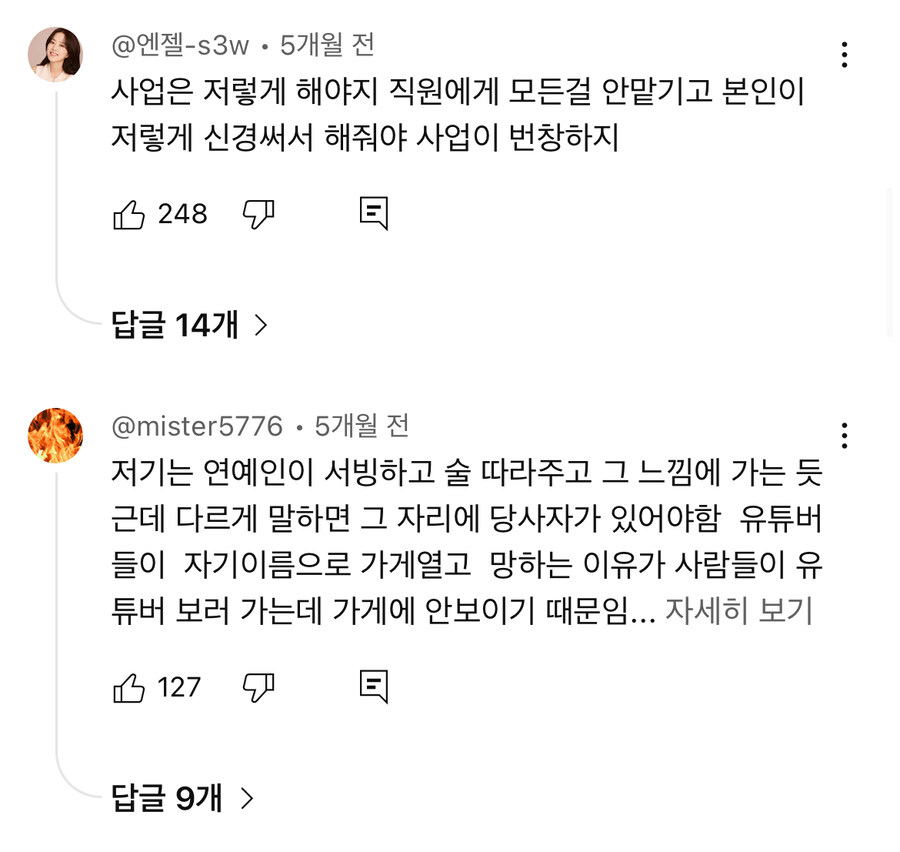900x852 pixels.
Task: Like the comment by @엔젤-s3w
Action: click(129, 214)
